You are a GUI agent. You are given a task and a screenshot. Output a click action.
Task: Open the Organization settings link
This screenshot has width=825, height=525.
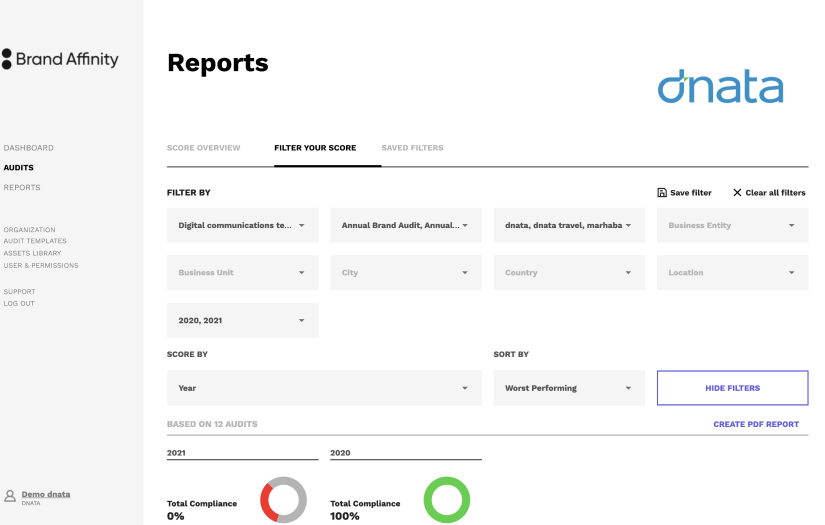[x=29, y=230]
